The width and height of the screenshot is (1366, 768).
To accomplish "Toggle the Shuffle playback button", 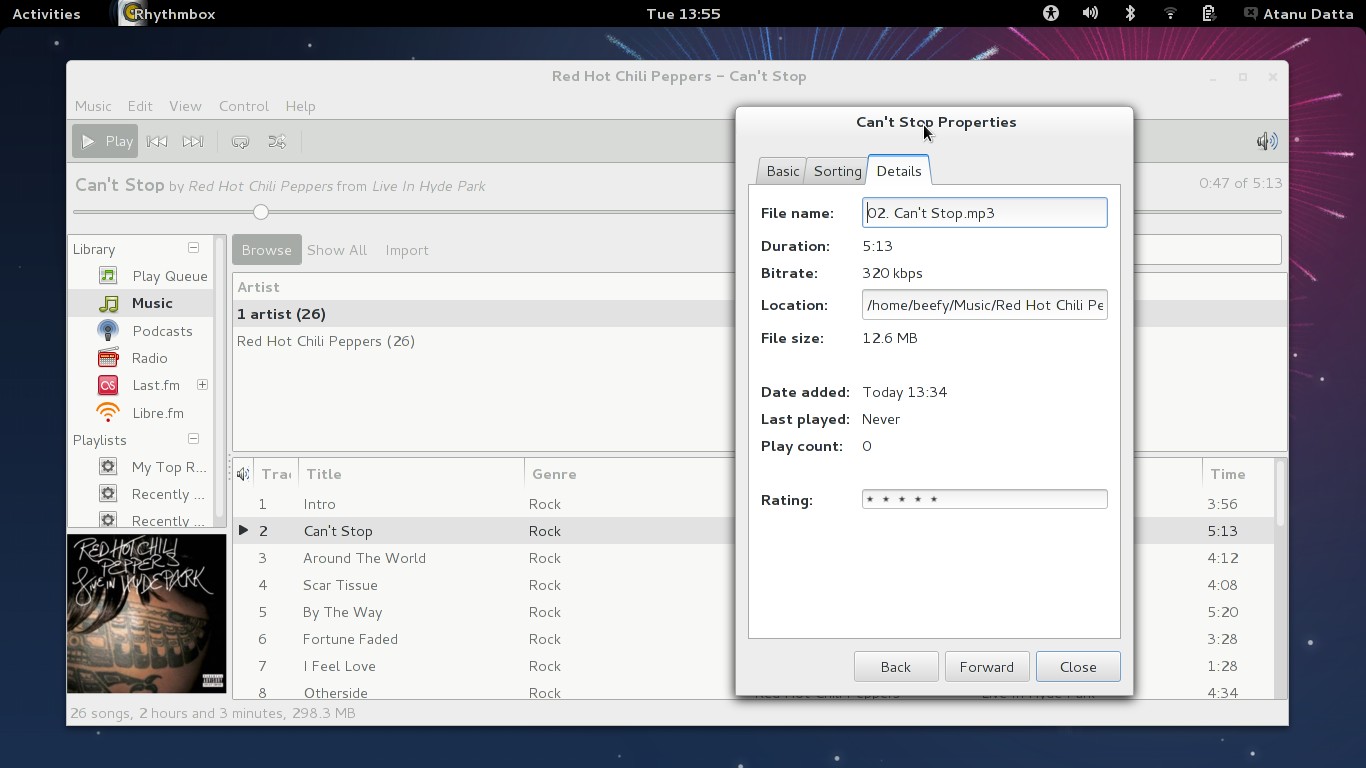I will 277,142.
